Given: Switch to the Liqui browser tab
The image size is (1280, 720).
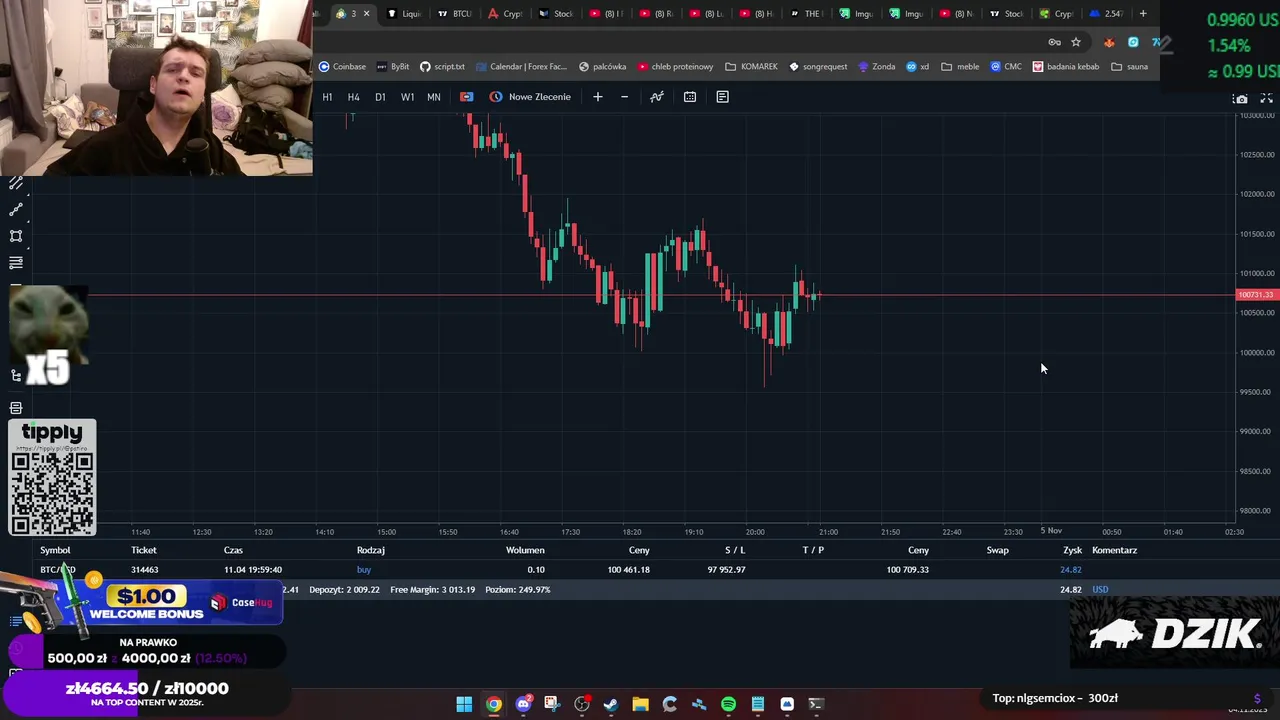Looking at the screenshot, I should (405, 14).
